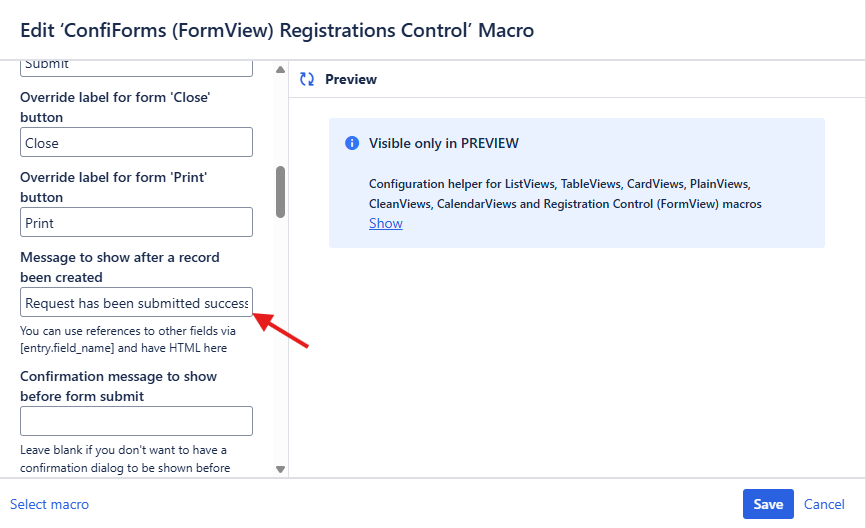866x528 pixels.
Task: Click the blue info icon in the preview notice
Action: pyautogui.click(x=352, y=143)
